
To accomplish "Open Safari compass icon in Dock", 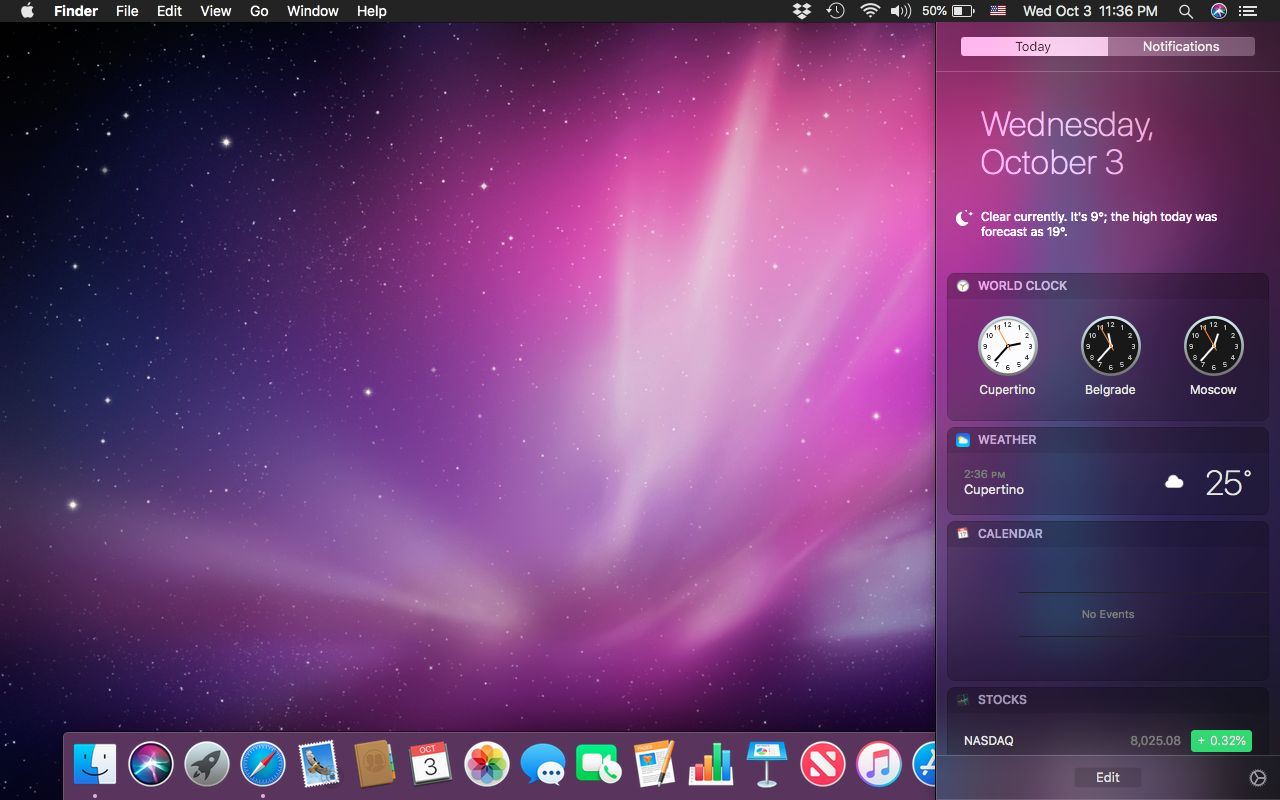I will [263, 765].
